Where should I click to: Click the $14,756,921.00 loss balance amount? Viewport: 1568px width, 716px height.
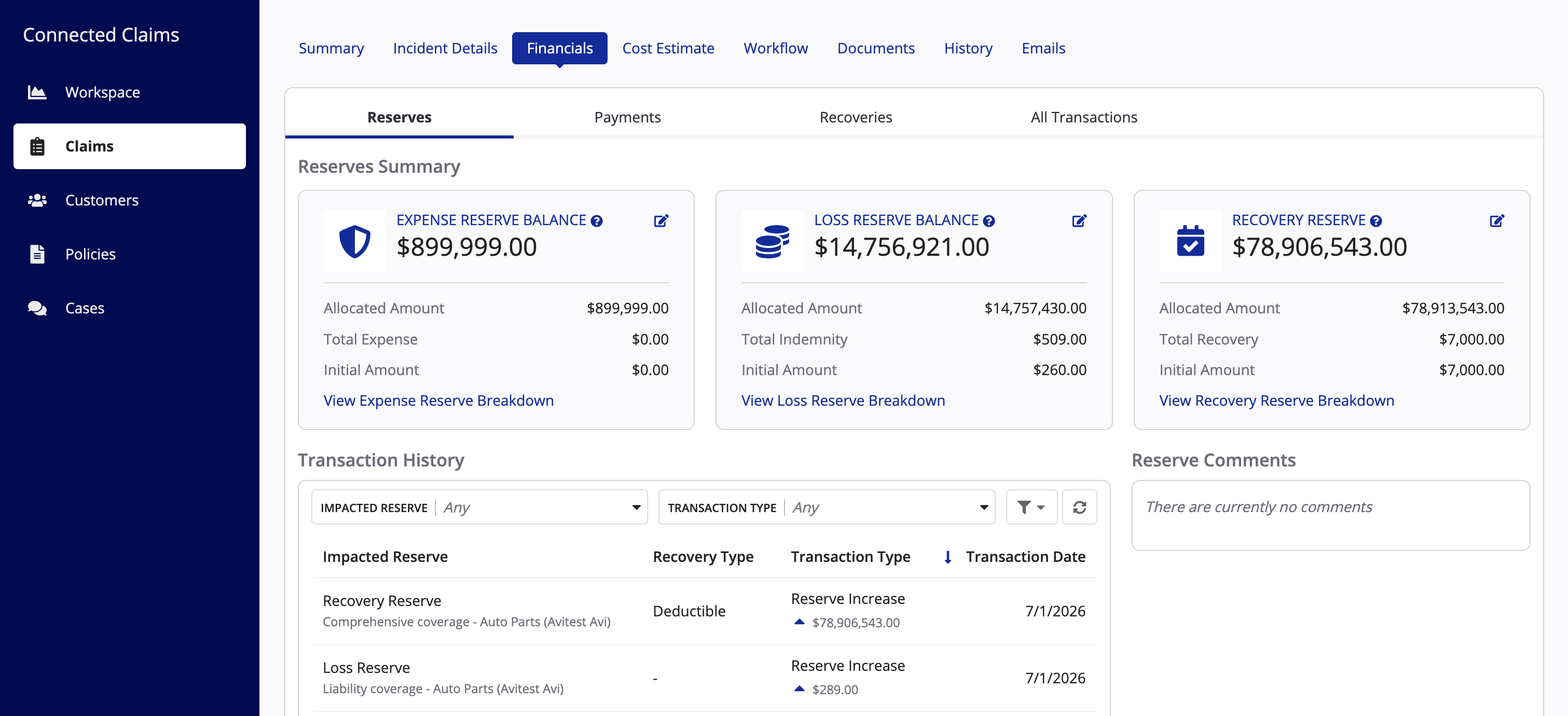click(901, 247)
